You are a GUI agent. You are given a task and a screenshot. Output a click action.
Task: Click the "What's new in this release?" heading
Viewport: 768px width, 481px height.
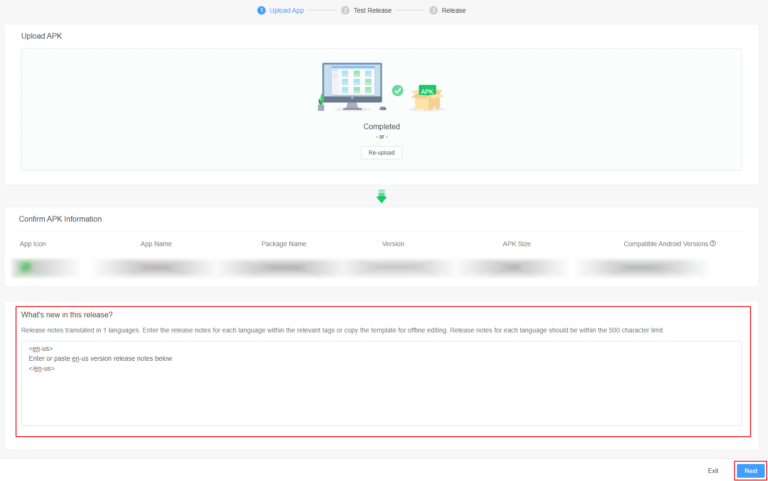[67, 315]
